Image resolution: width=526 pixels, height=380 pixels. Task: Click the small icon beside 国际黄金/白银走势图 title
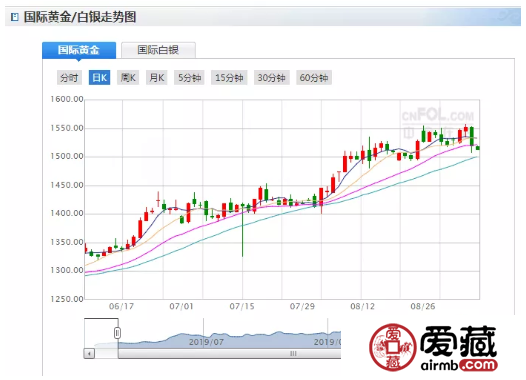coord(14,17)
